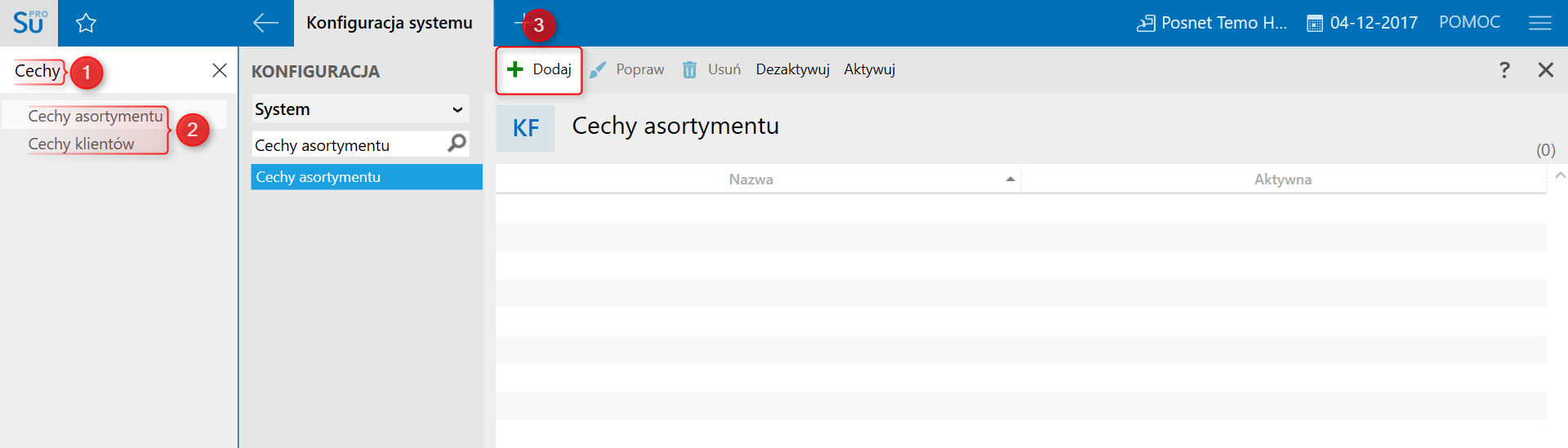Click the magnifier search icon
This screenshot has height=448, width=1568.
457,144
